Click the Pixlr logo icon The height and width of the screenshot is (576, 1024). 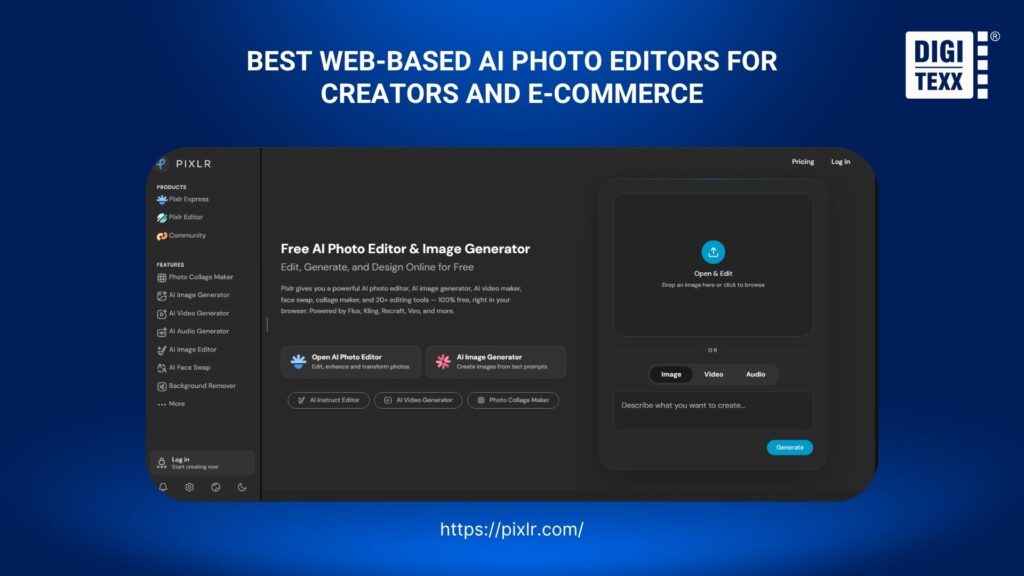click(162, 163)
